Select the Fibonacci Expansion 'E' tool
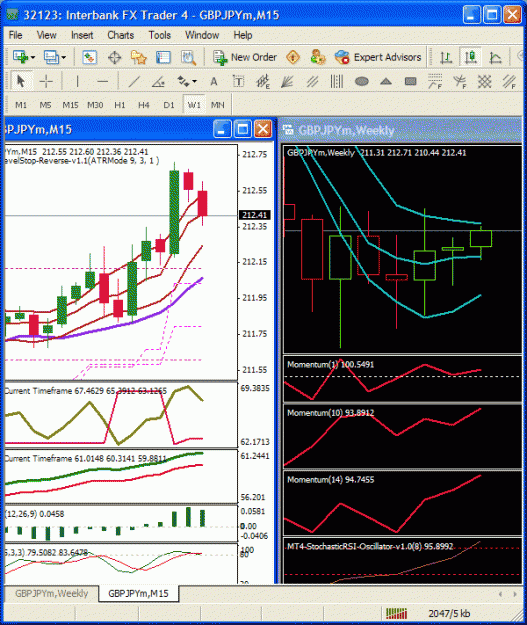Image resolution: width=527 pixels, height=625 pixels. pos(263,81)
